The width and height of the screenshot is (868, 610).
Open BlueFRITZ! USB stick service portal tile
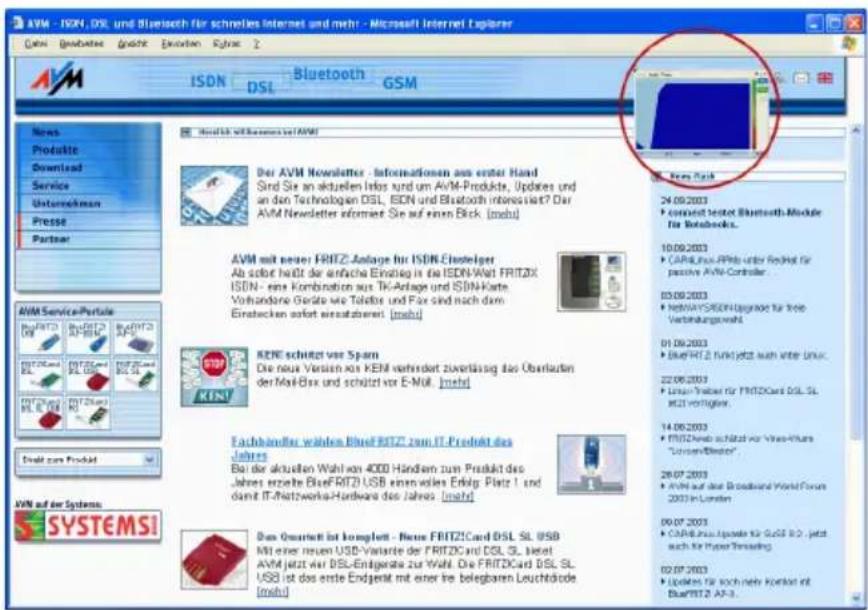click(x=41, y=337)
